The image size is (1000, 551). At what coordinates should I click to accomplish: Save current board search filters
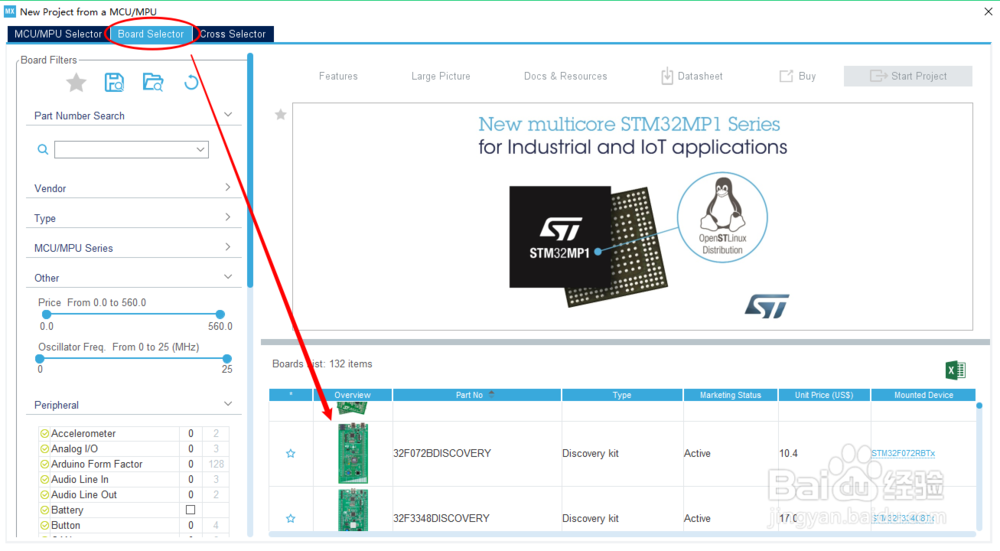(x=114, y=82)
